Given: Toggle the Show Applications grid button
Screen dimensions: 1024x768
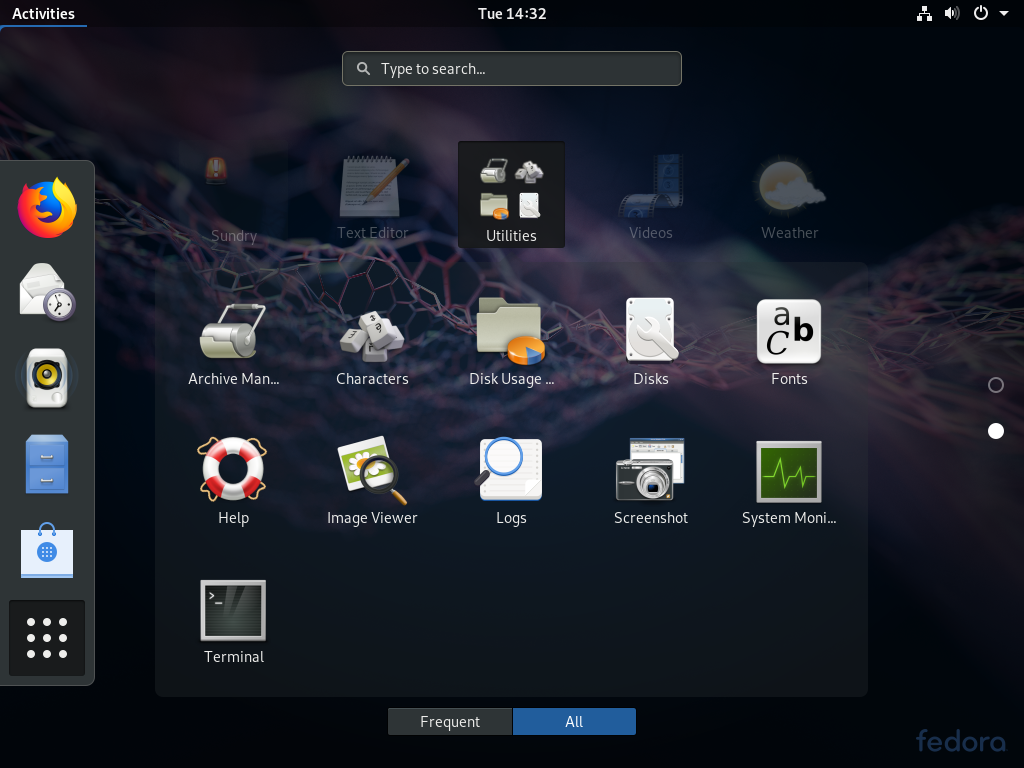Looking at the screenshot, I should (x=47, y=637).
